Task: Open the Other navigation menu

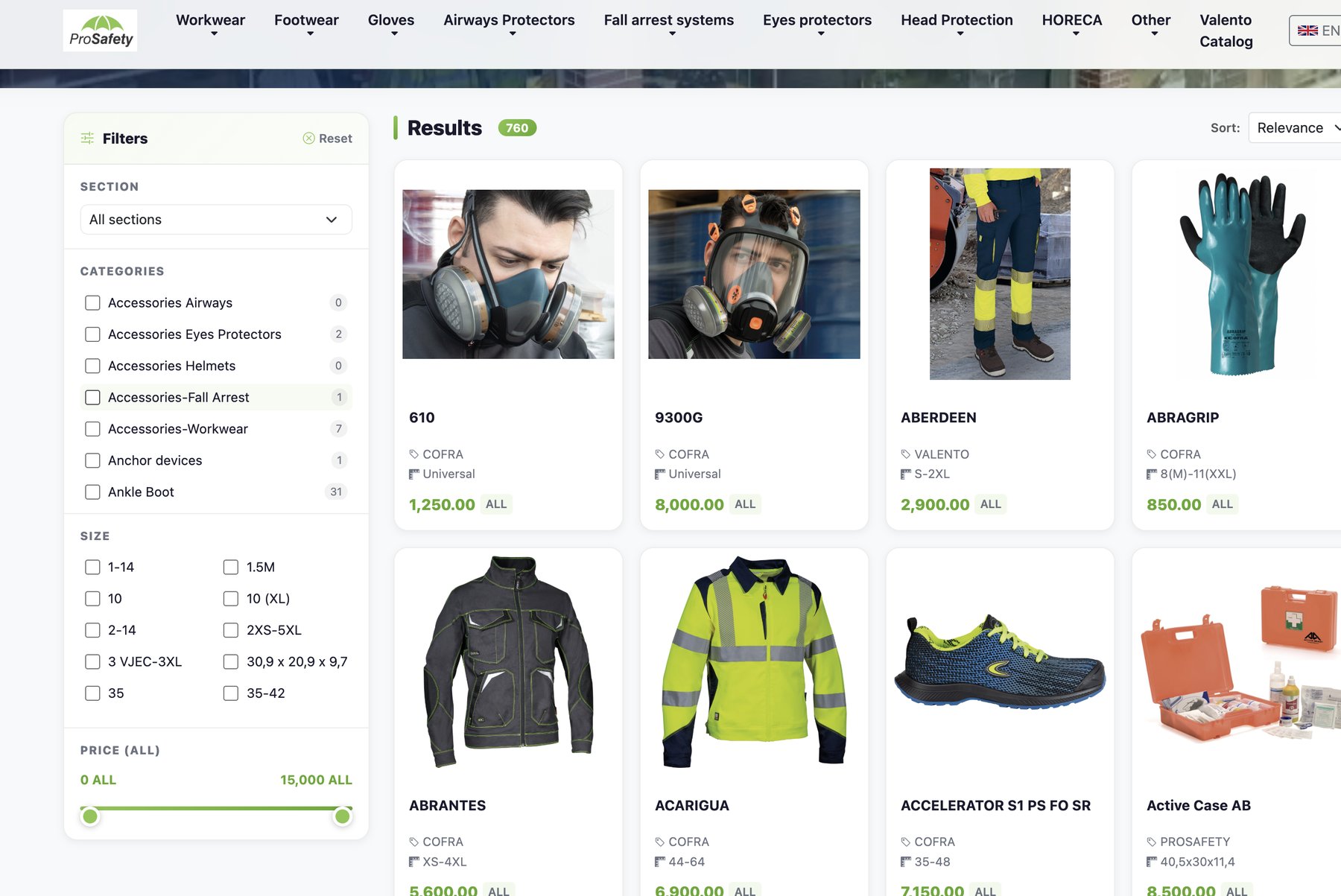Action: coord(1151,24)
